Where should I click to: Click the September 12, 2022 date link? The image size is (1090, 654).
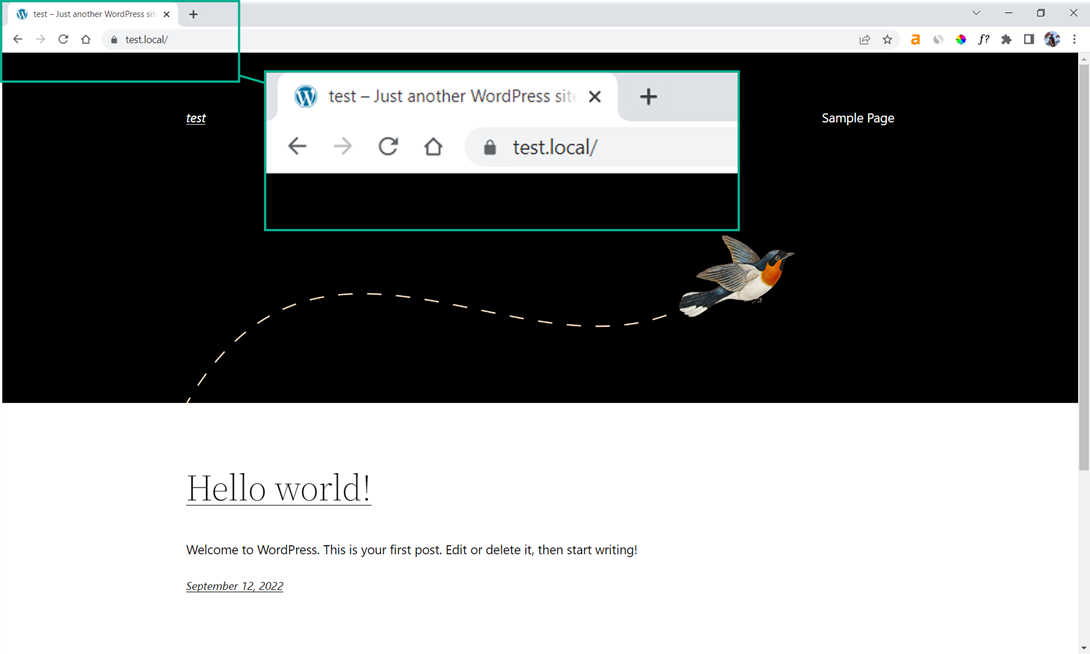[234, 586]
